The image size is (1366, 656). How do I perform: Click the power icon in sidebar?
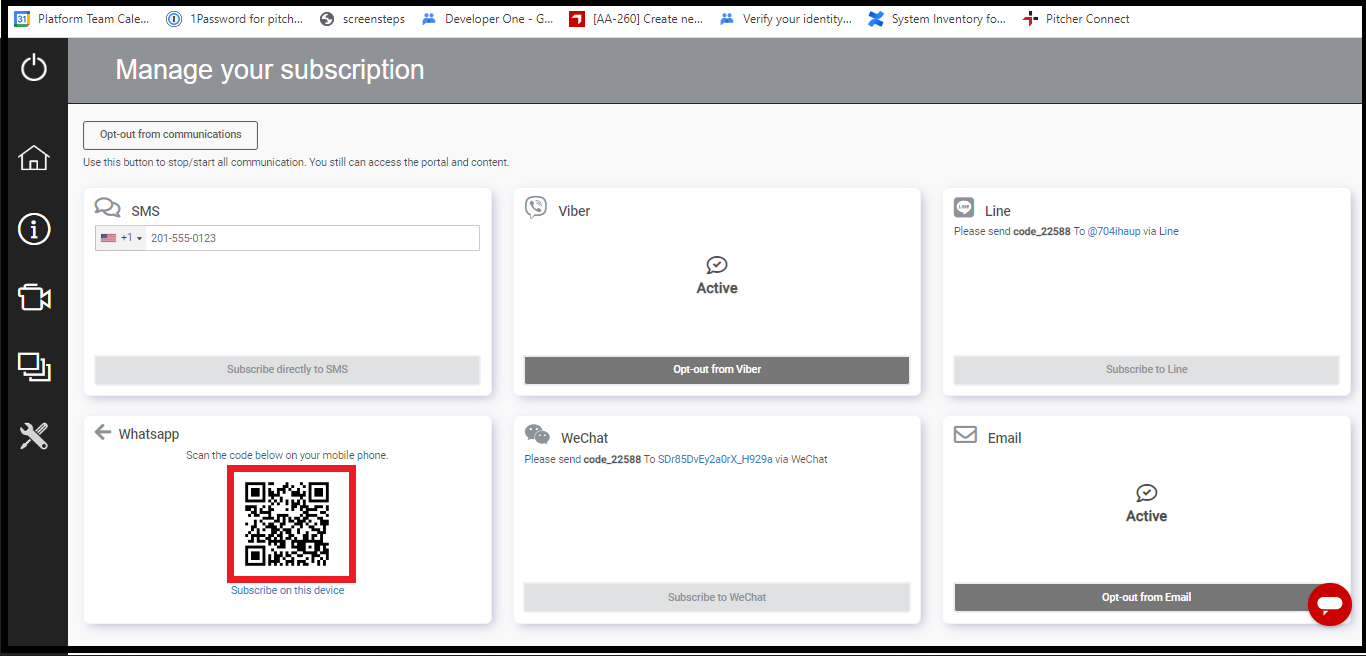pos(34,68)
